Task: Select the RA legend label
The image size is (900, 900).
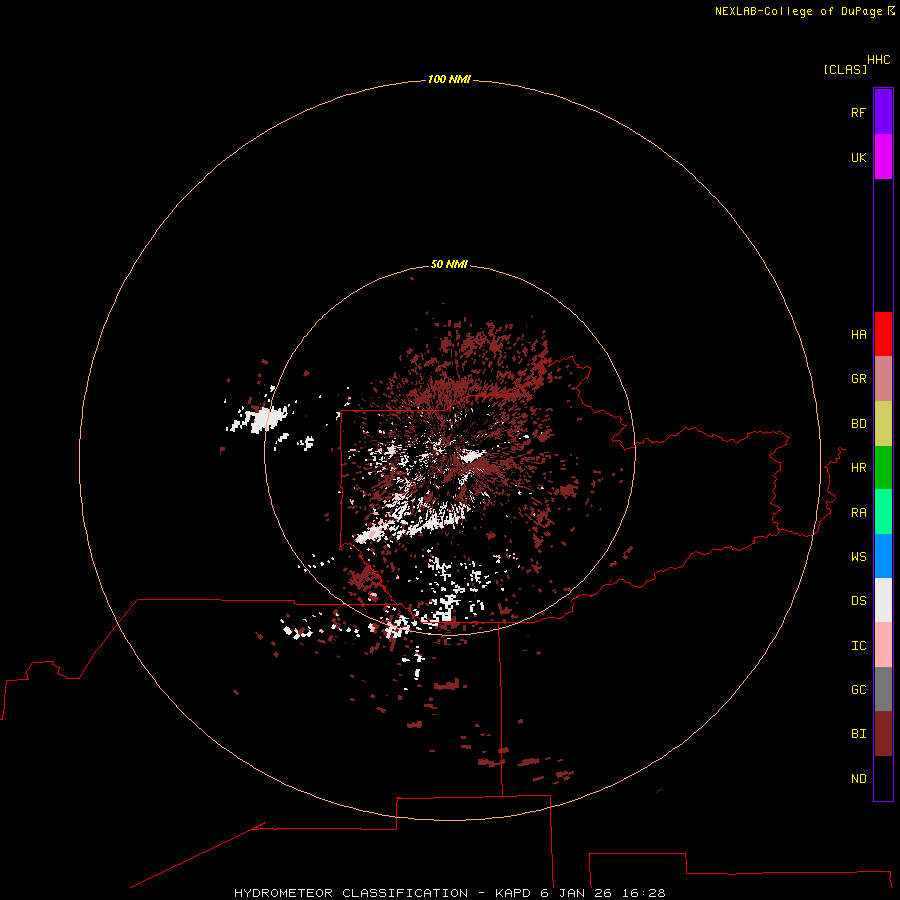Action: pos(858,513)
